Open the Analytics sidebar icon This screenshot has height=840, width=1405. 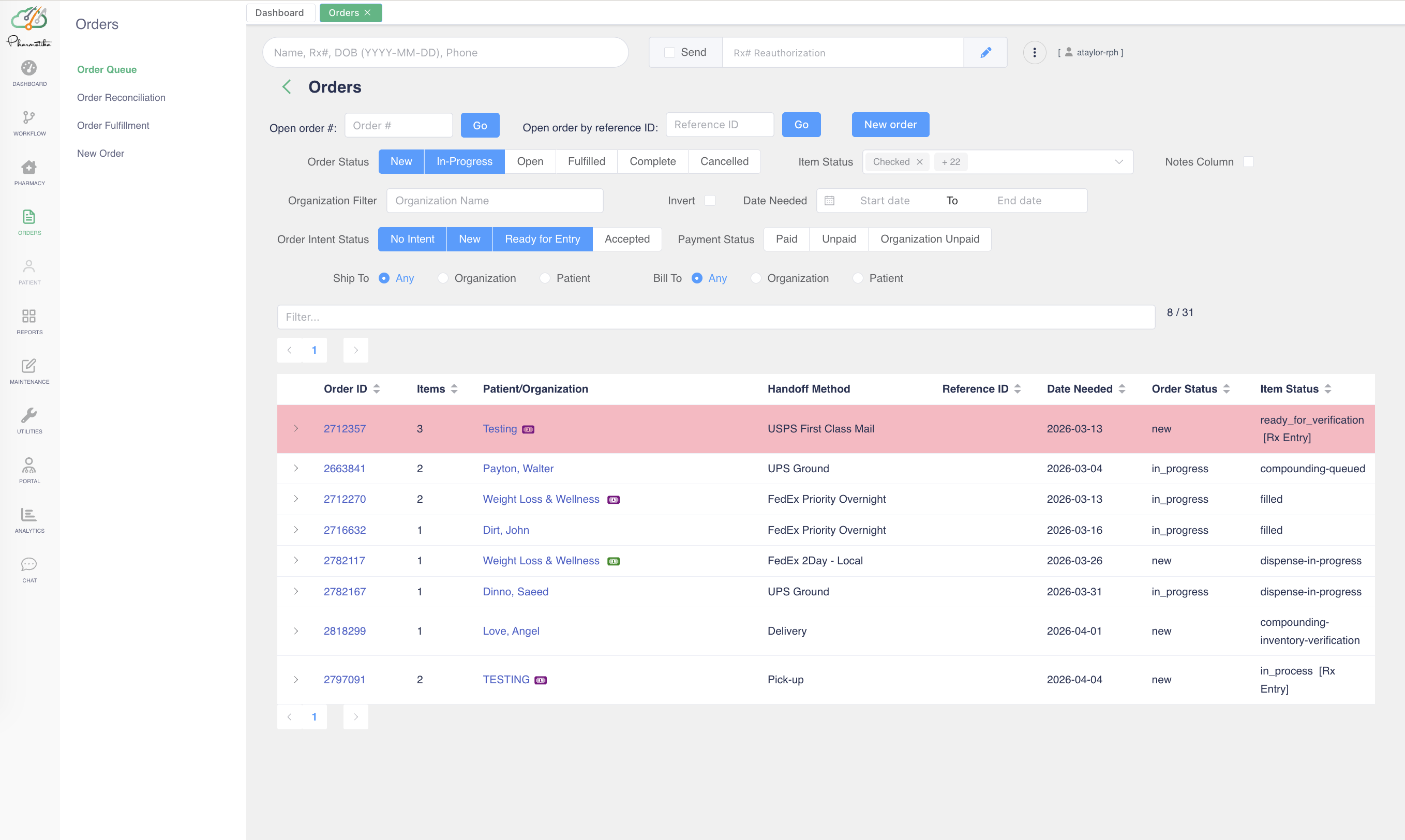pos(29,515)
